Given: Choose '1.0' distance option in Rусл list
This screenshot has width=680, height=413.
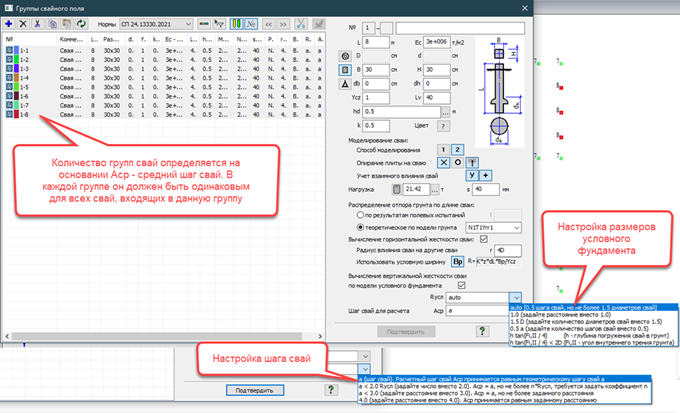Looking at the screenshot, I should click(593, 315).
